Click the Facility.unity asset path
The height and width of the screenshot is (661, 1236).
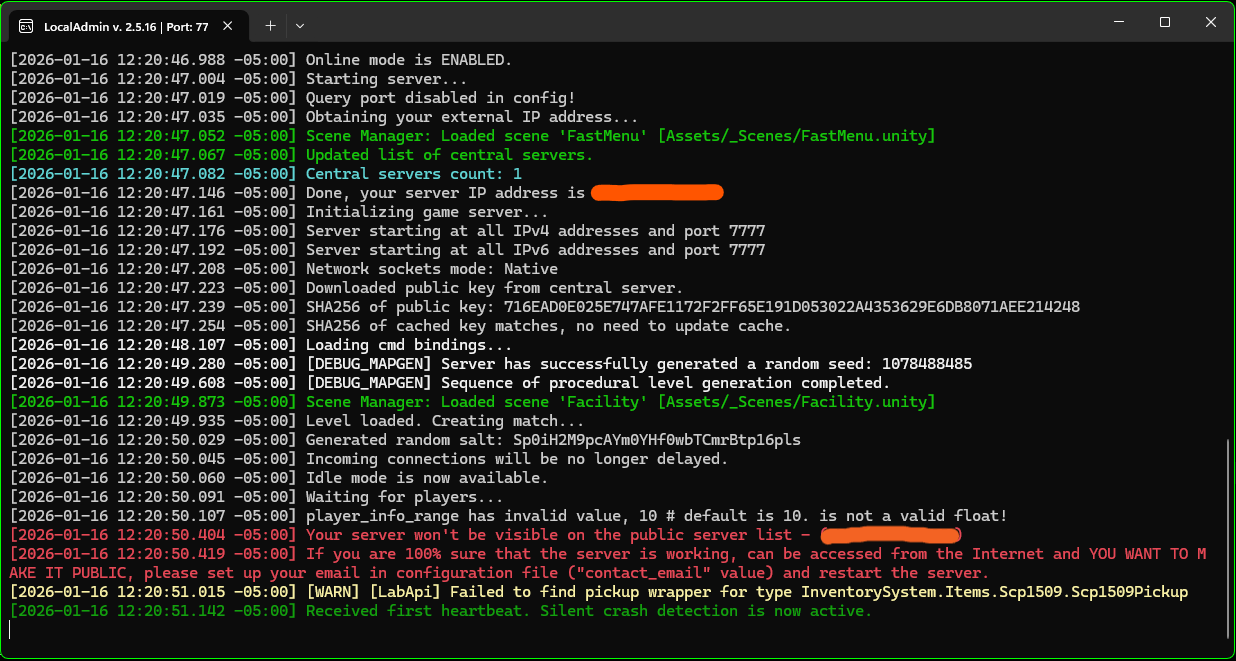point(796,402)
